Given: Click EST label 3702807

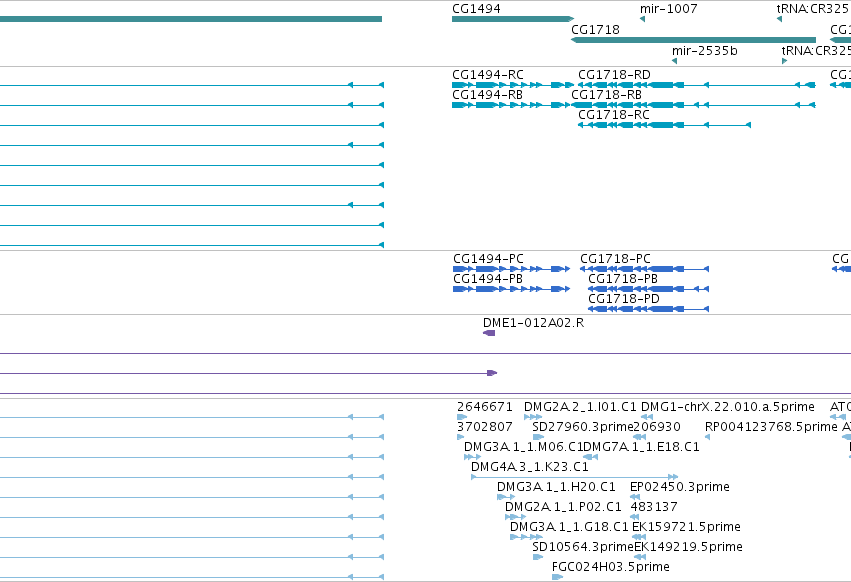Looking at the screenshot, I should [x=485, y=427].
